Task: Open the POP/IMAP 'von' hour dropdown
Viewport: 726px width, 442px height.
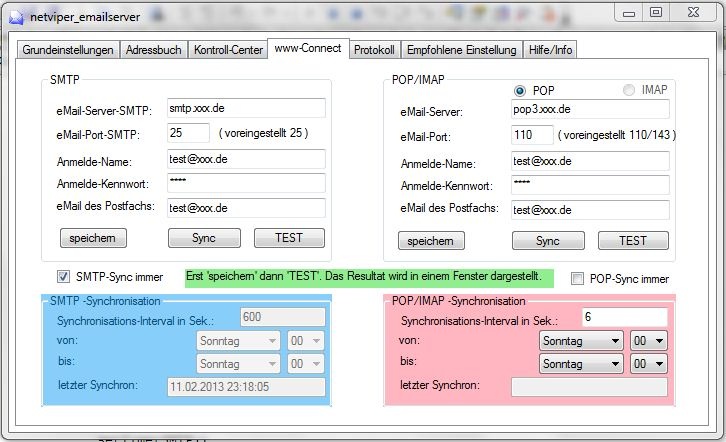Action: coord(649,341)
